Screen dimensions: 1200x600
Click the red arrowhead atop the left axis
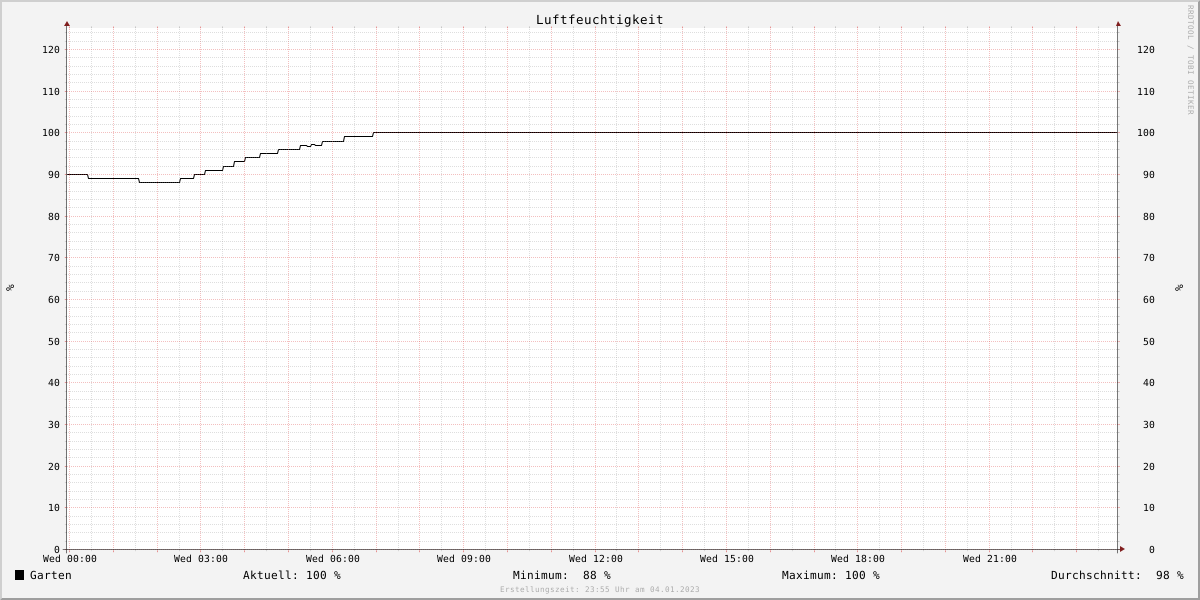pyautogui.click(x=67, y=23)
